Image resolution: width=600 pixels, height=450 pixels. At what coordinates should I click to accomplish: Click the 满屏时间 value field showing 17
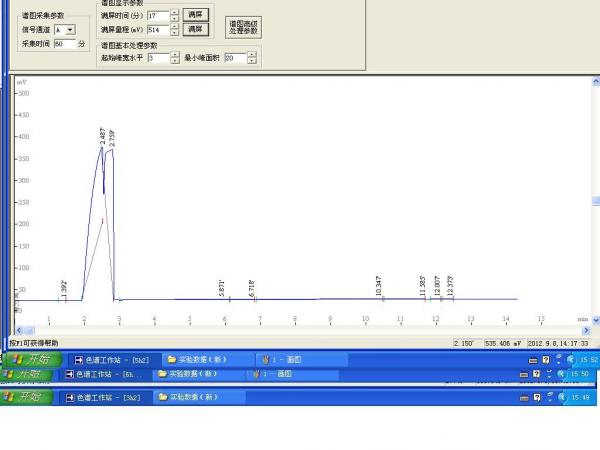coord(158,16)
